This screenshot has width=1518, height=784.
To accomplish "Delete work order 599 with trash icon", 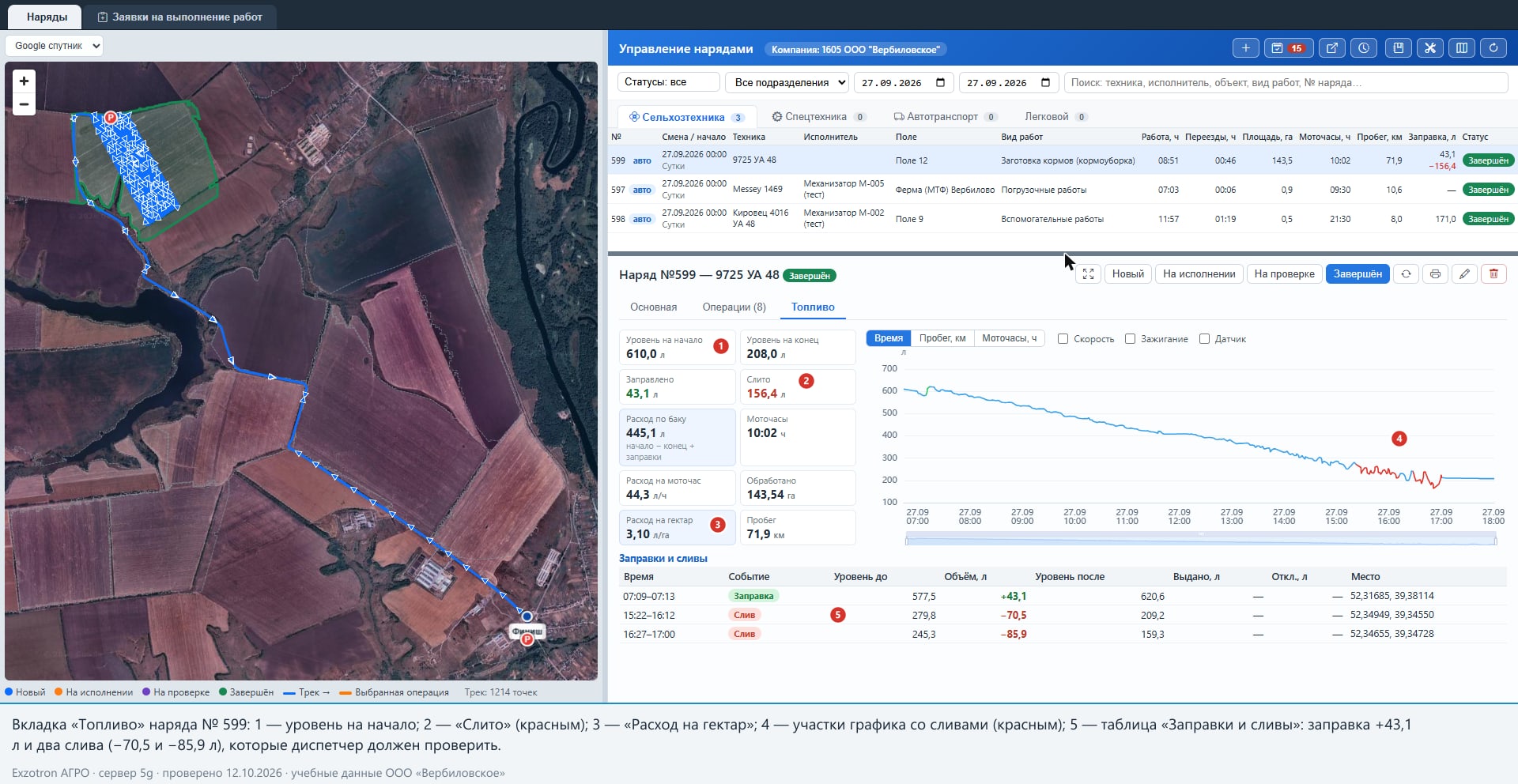I will (x=1493, y=274).
